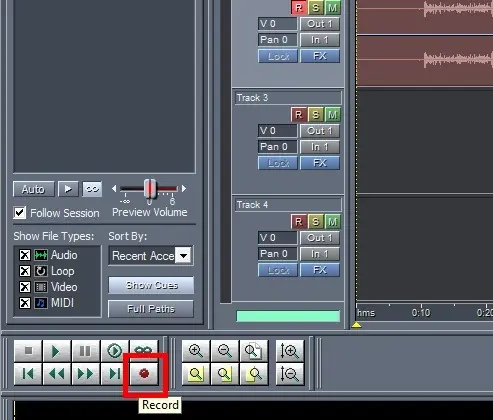Toggle the loop preview button beside Auto
The height and width of the screenshot is (420, 493).
tap(92, 189)
